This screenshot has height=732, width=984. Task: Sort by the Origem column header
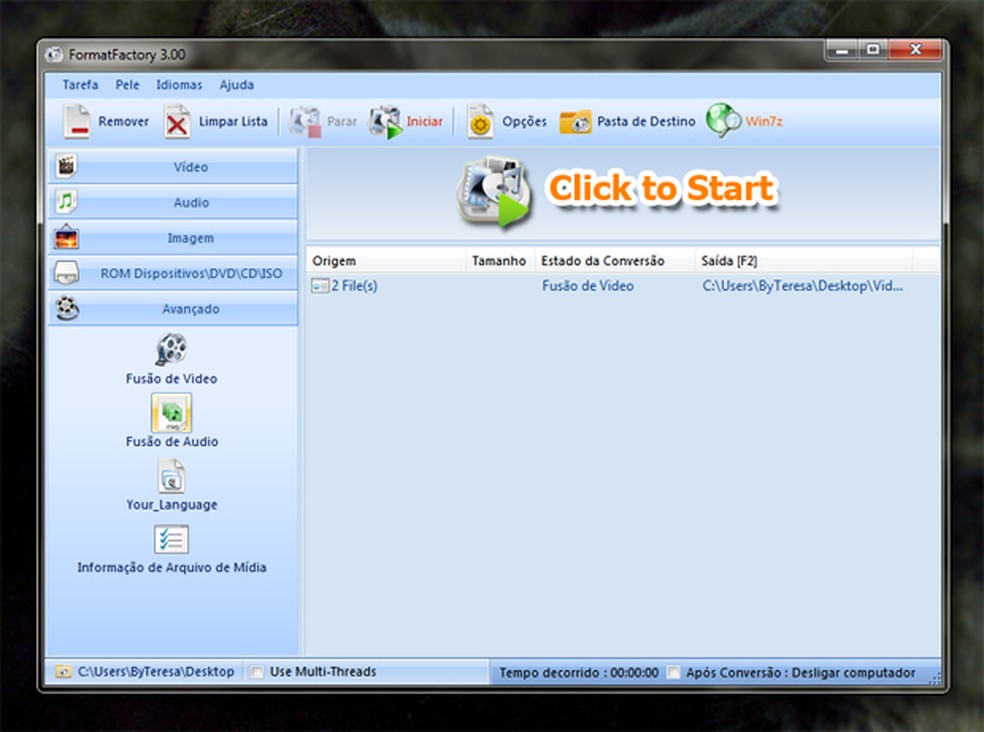click(x=386, y=261)
